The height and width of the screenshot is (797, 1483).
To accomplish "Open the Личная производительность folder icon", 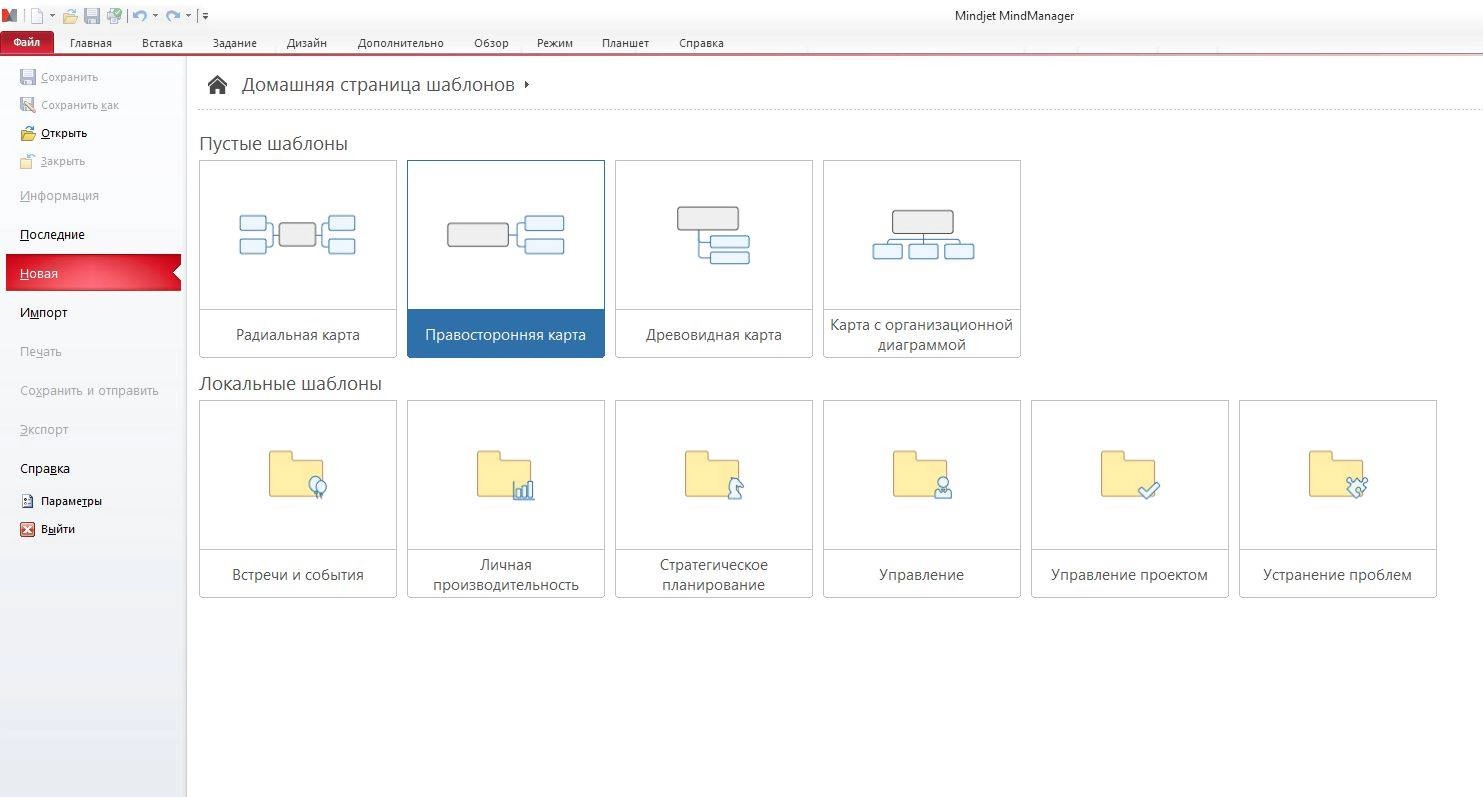I will click(x=506, y=475).
